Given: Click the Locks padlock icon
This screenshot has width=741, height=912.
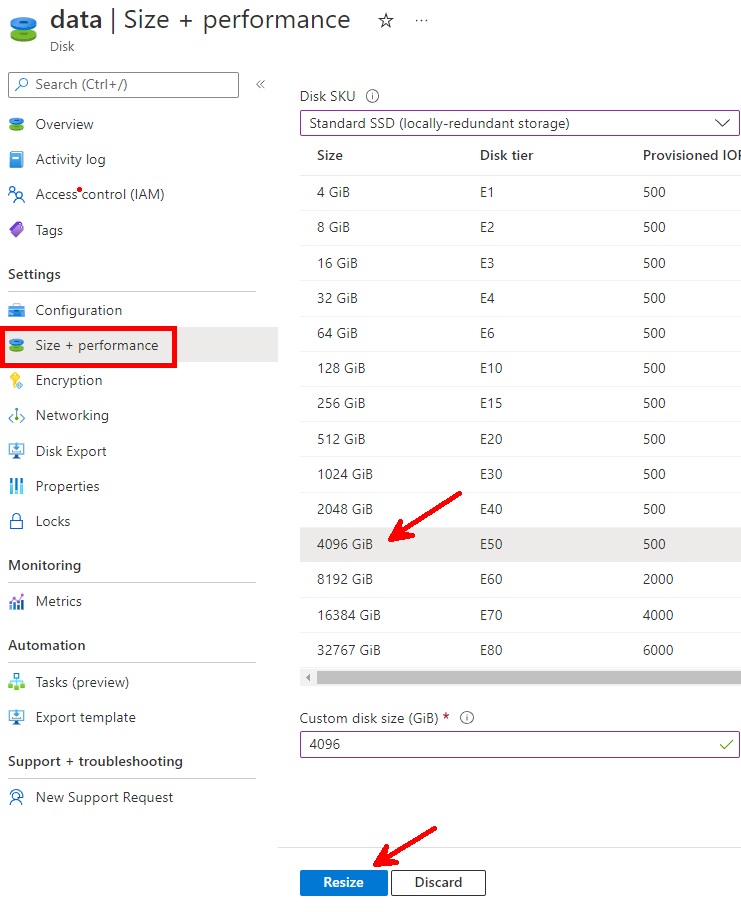Looking at the screenshot, I should pos(17,521).
